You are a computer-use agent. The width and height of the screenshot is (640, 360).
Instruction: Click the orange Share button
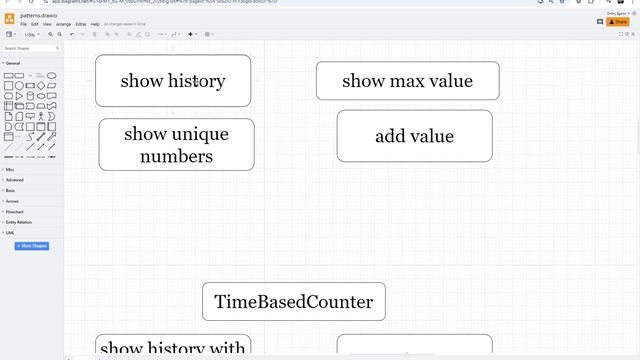pyautogui.click(x=618, y=22)
